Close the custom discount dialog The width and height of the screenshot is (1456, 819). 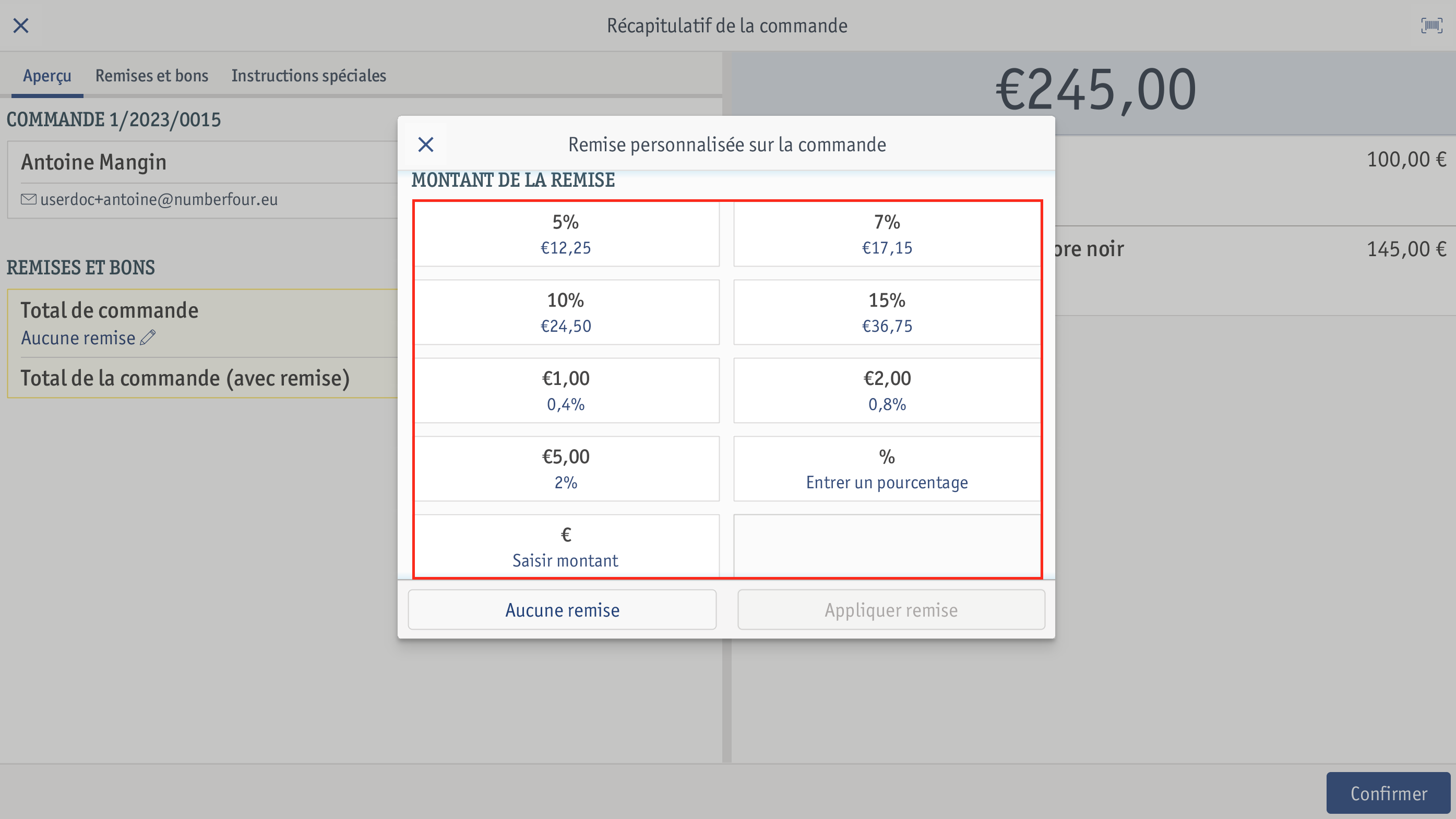coord(426,144)
